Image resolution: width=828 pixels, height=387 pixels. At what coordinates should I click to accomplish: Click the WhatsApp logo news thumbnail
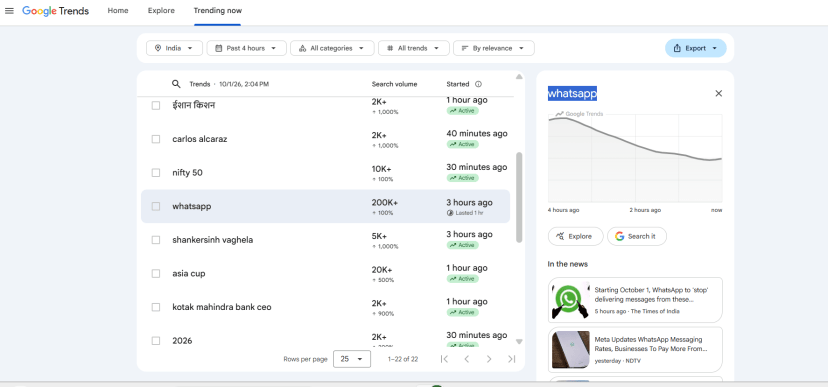point(570,300)
